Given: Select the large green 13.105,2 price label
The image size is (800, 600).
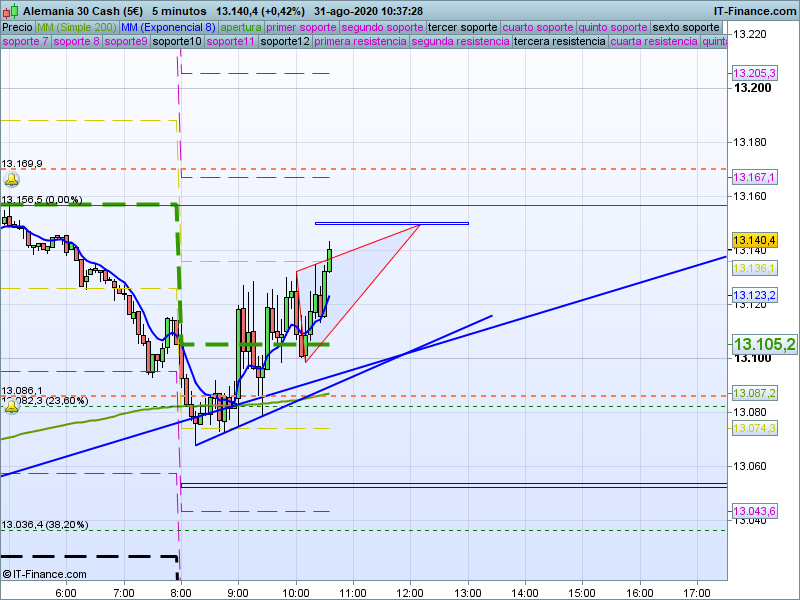Looking at the screenshot, I should 764,345.
